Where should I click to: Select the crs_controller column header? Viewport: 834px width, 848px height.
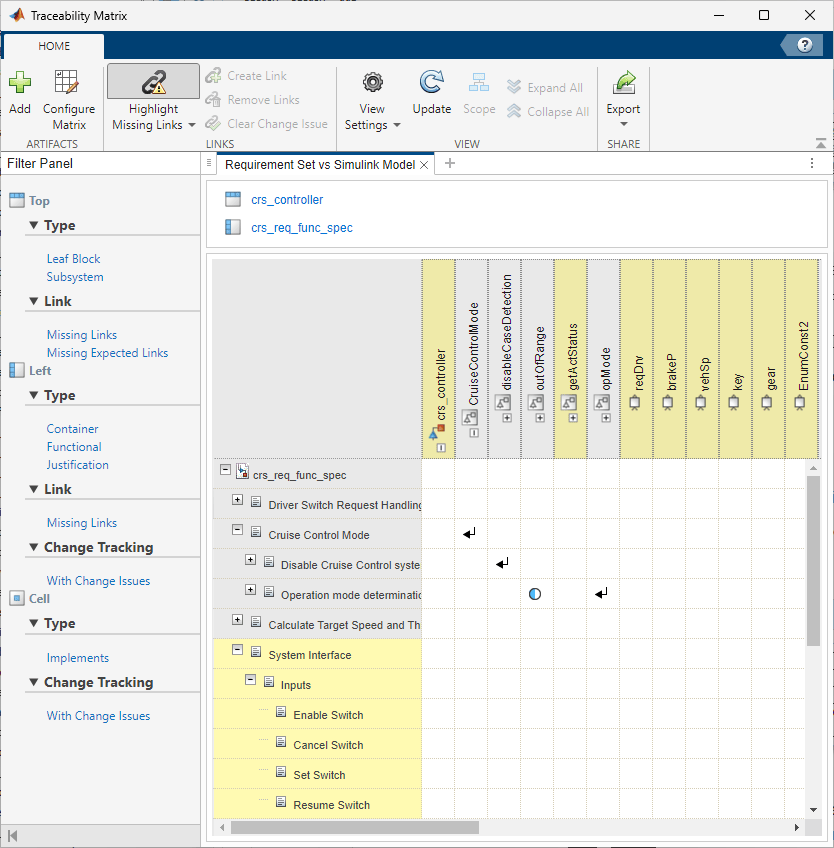439,359
